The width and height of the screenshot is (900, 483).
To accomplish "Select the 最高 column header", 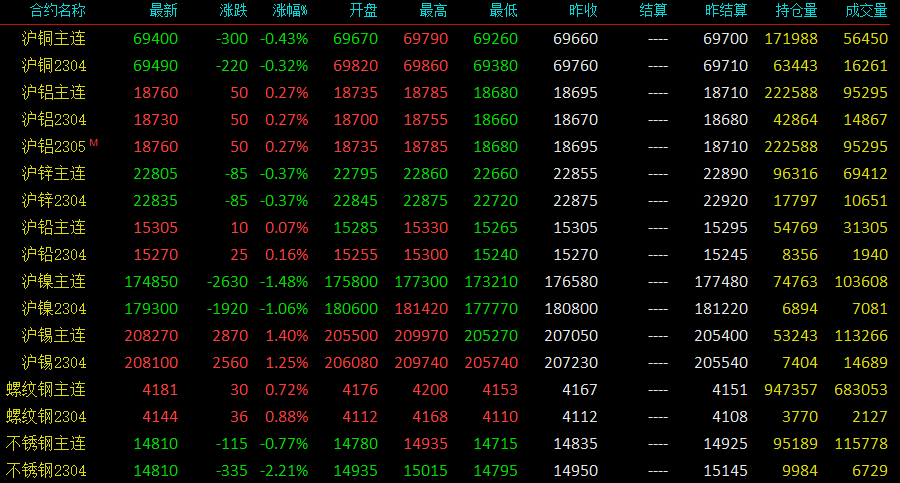I will 433,10.
